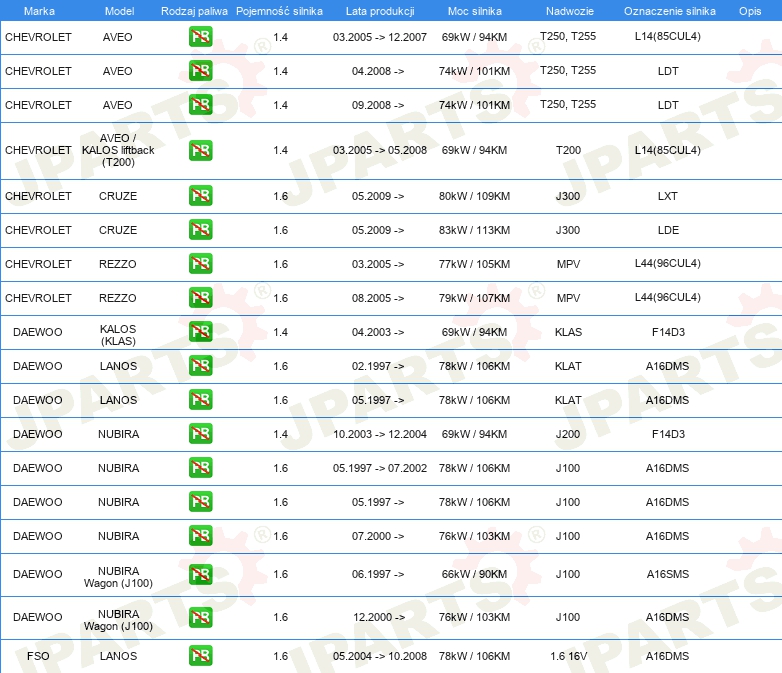The image size is (782, 673).
Task: Select the '12.2000 ->' date cell
Action: tap(379, 617)
